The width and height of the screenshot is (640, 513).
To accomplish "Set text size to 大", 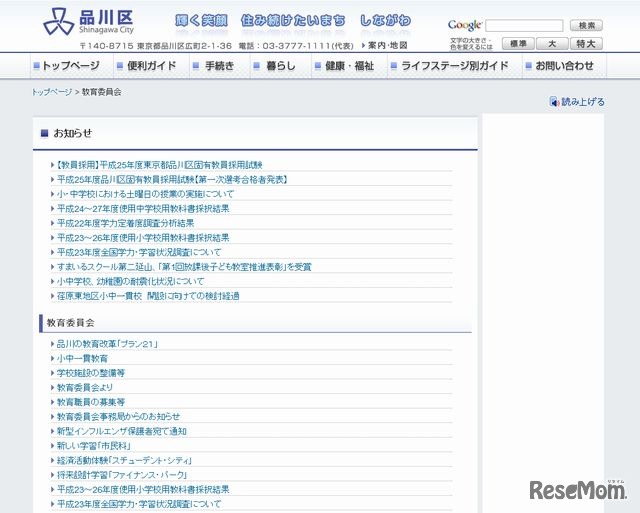I will [552, 44].
